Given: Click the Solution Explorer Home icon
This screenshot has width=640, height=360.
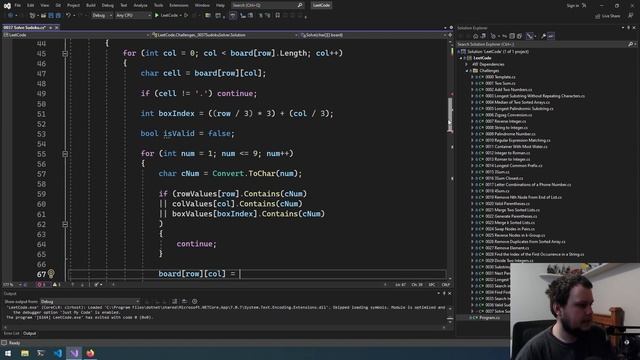Looking at the screenshot, I should [x=475, y=36].
